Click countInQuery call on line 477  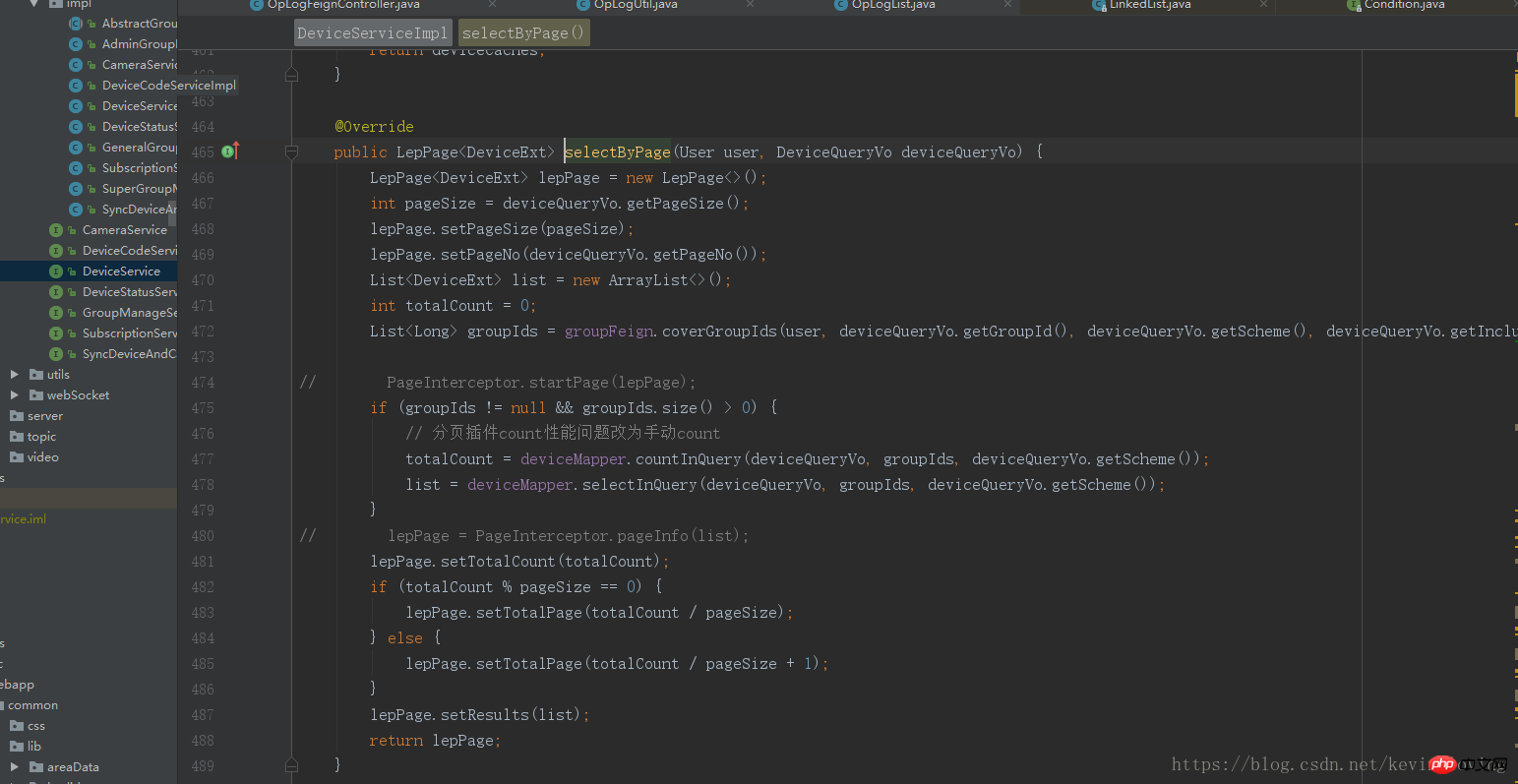click(689, 458)
